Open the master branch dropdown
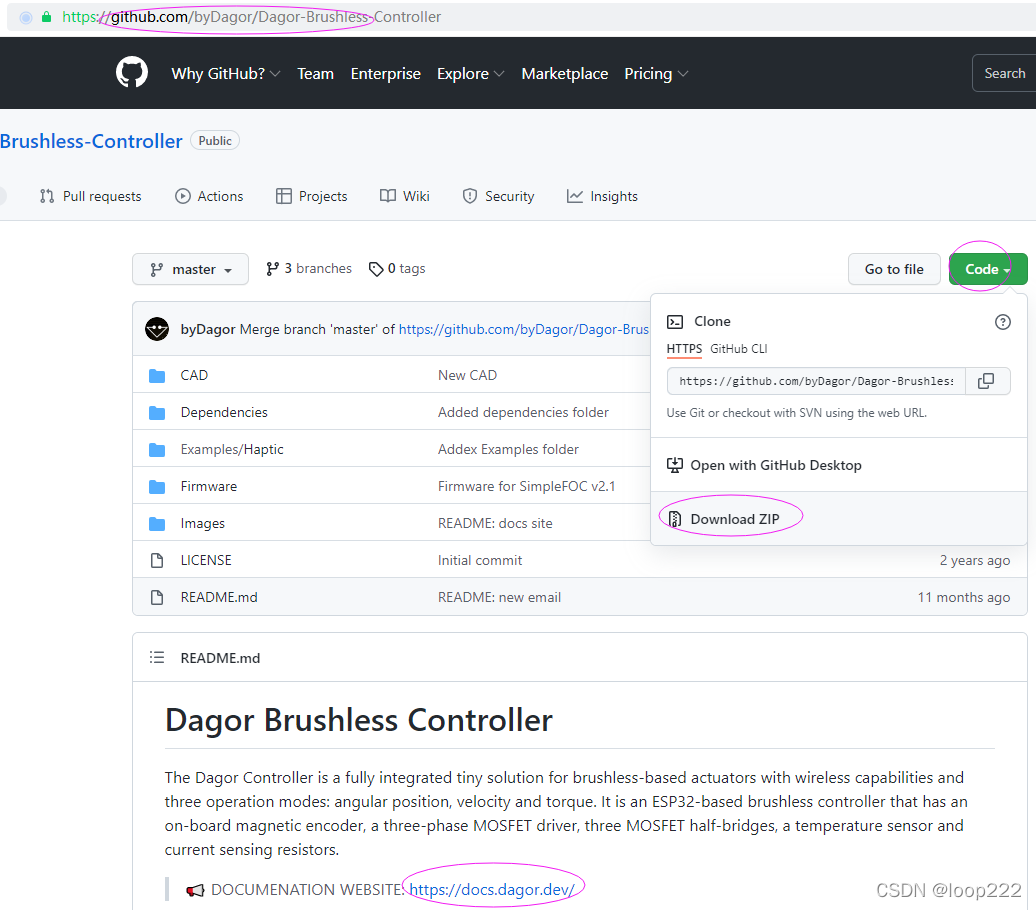The height and width of the screenshot is (910, 1036). 190,269
